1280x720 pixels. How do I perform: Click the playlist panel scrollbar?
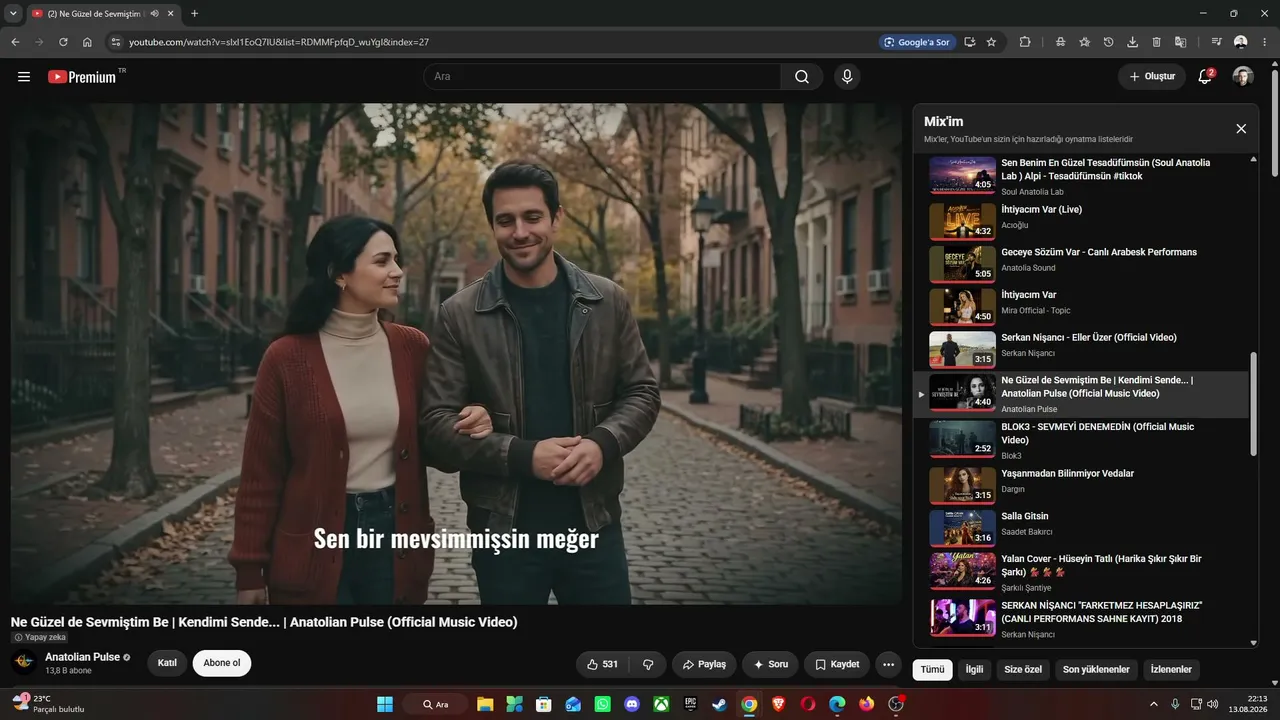(x=1254, y=404)
